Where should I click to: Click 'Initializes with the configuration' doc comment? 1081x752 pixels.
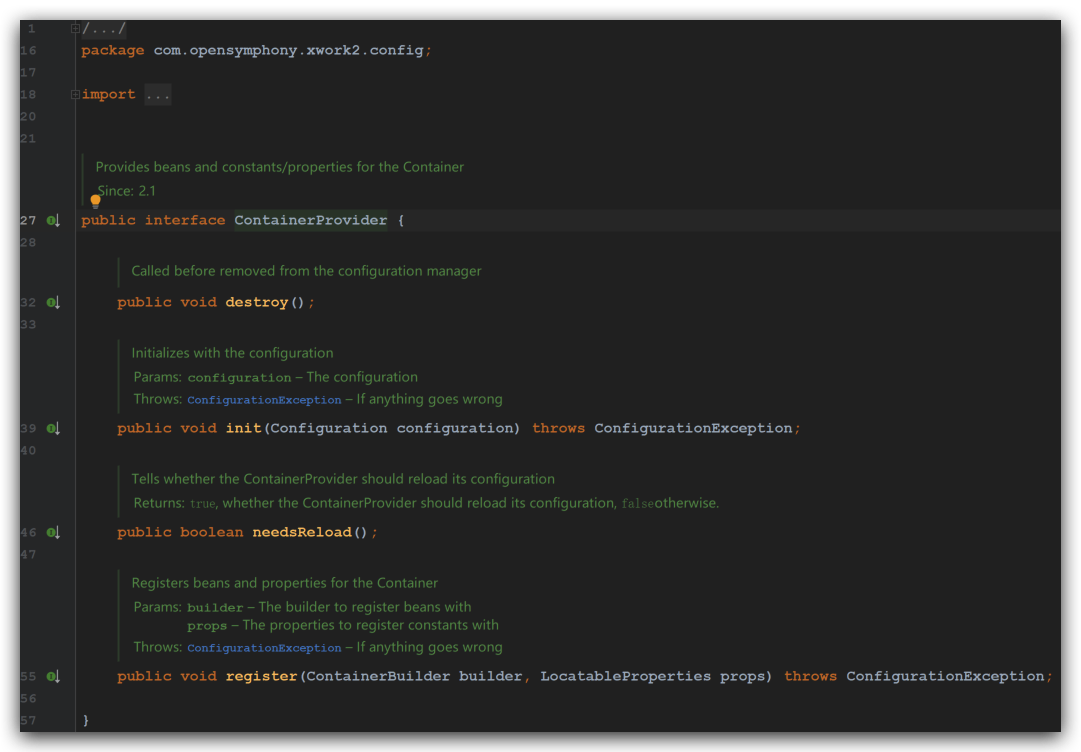pos(232,353)
